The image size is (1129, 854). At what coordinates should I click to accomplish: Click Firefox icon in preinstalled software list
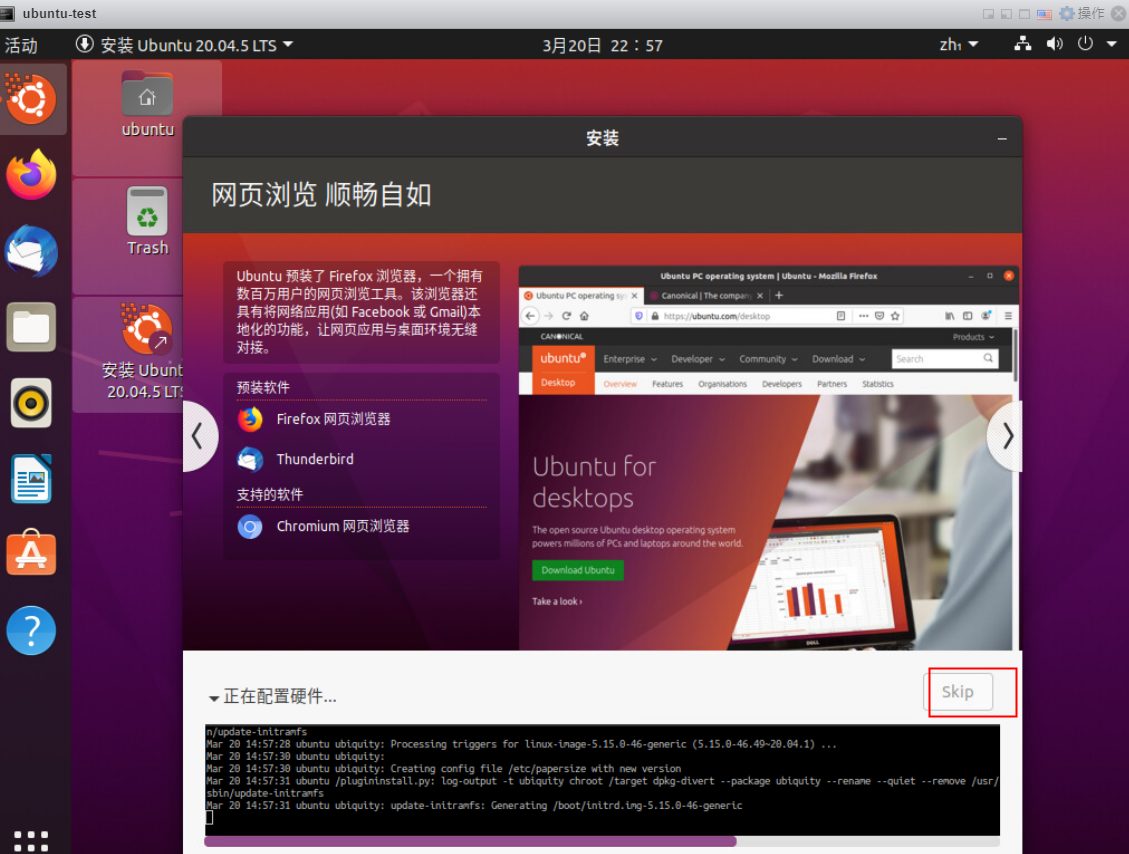pos(250,419)
